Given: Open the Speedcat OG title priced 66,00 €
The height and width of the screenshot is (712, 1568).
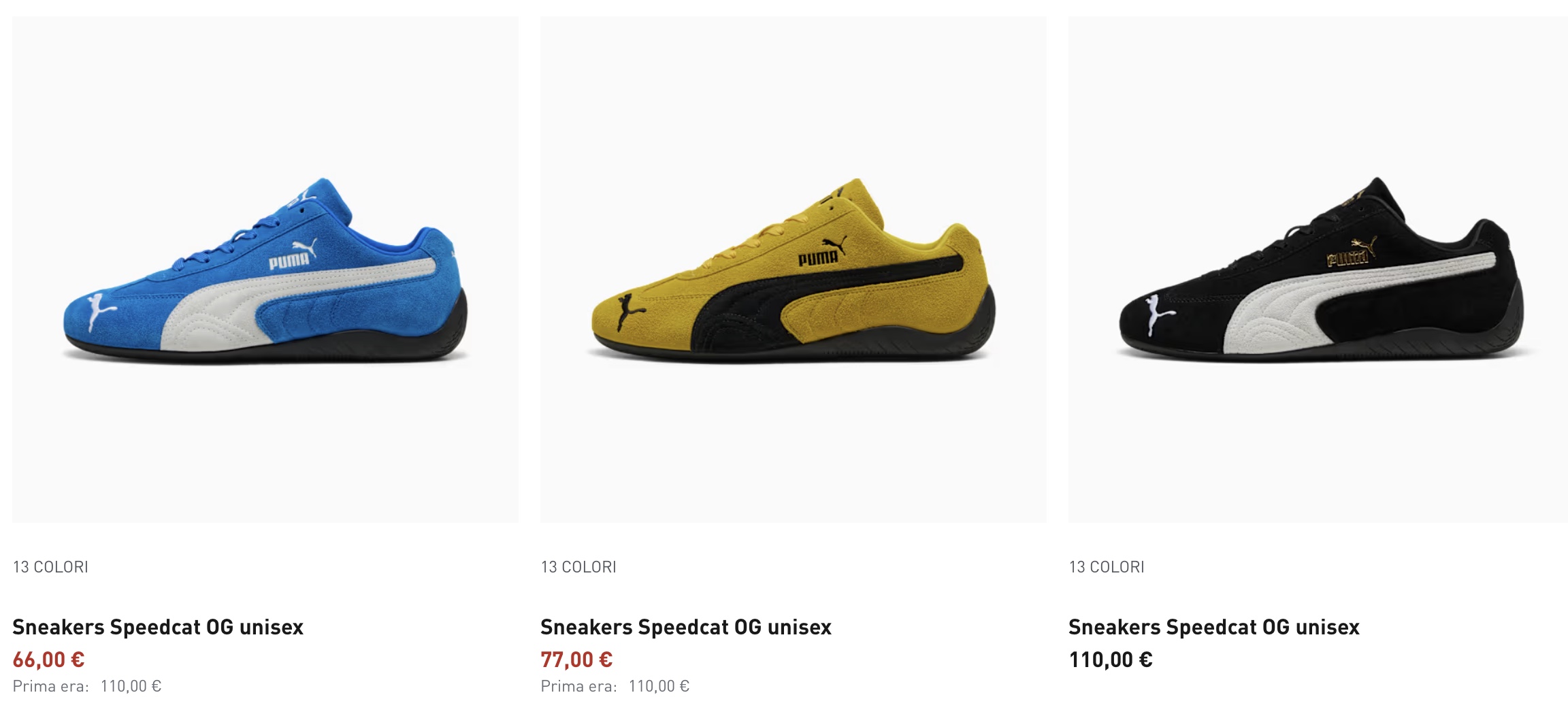Looking at the screenshot, I should tap(158, 627).
